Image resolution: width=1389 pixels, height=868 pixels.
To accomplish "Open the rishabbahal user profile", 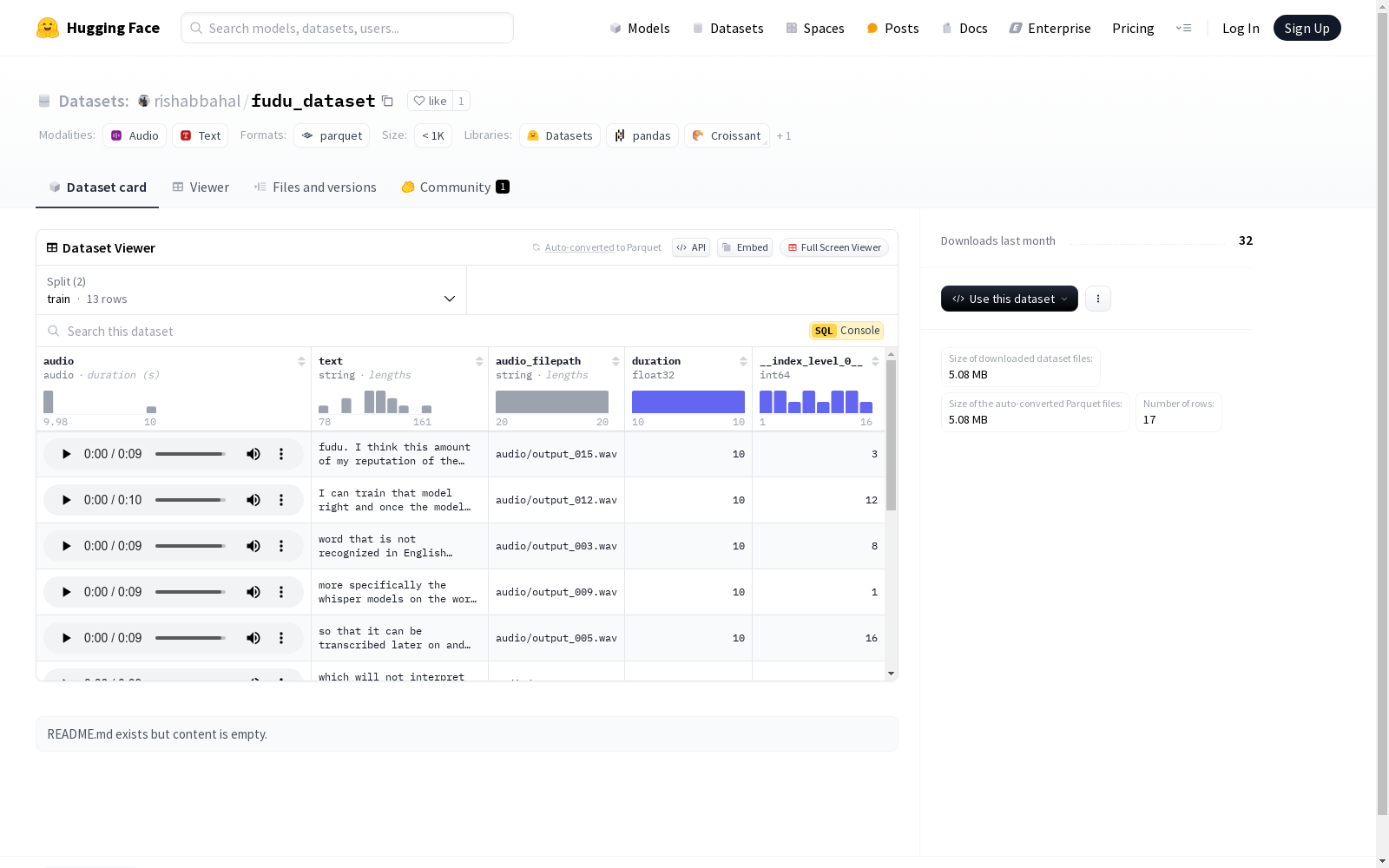I will 197,102.
